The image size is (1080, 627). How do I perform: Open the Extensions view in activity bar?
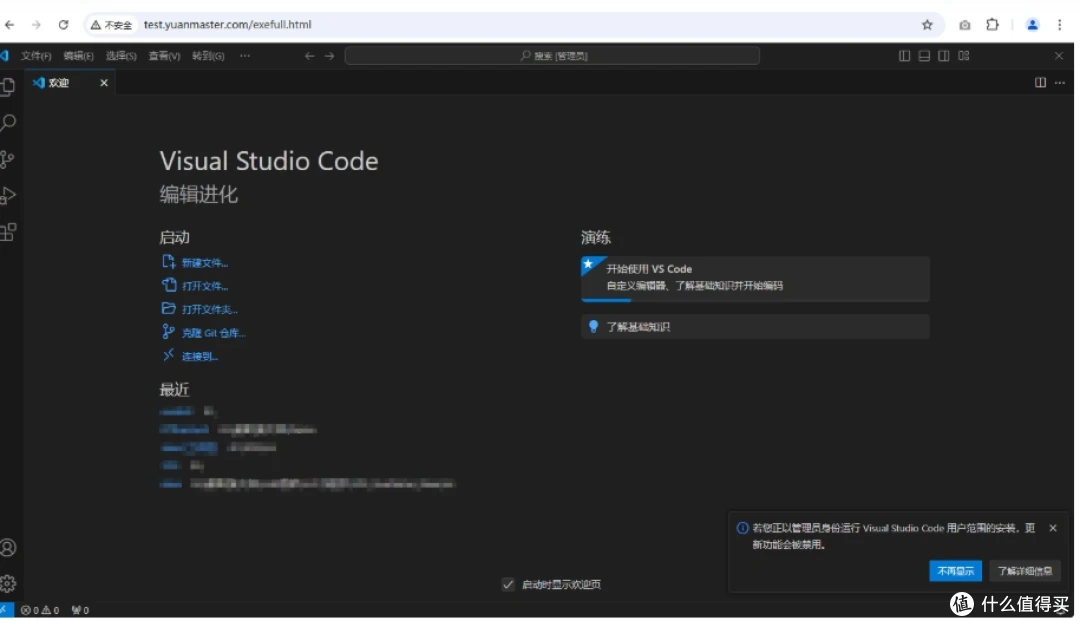coord(8,232)
